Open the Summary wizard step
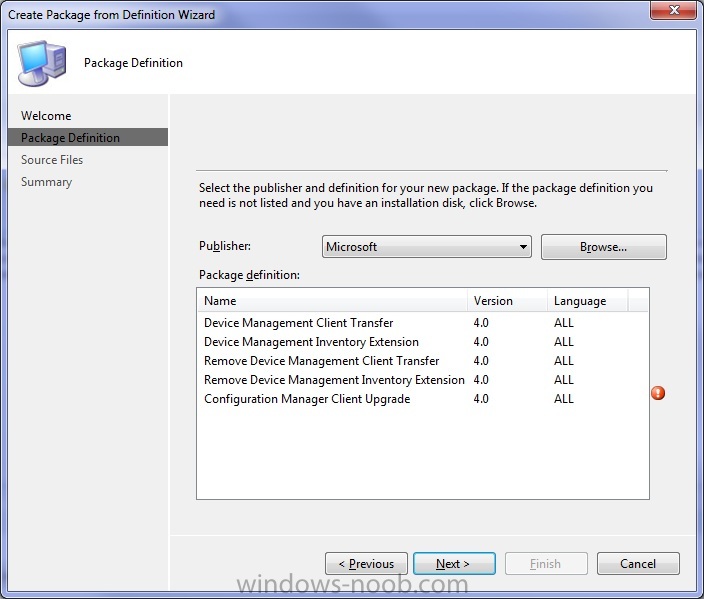The width and height of the screenshot is (704, 599). (46, 182)
